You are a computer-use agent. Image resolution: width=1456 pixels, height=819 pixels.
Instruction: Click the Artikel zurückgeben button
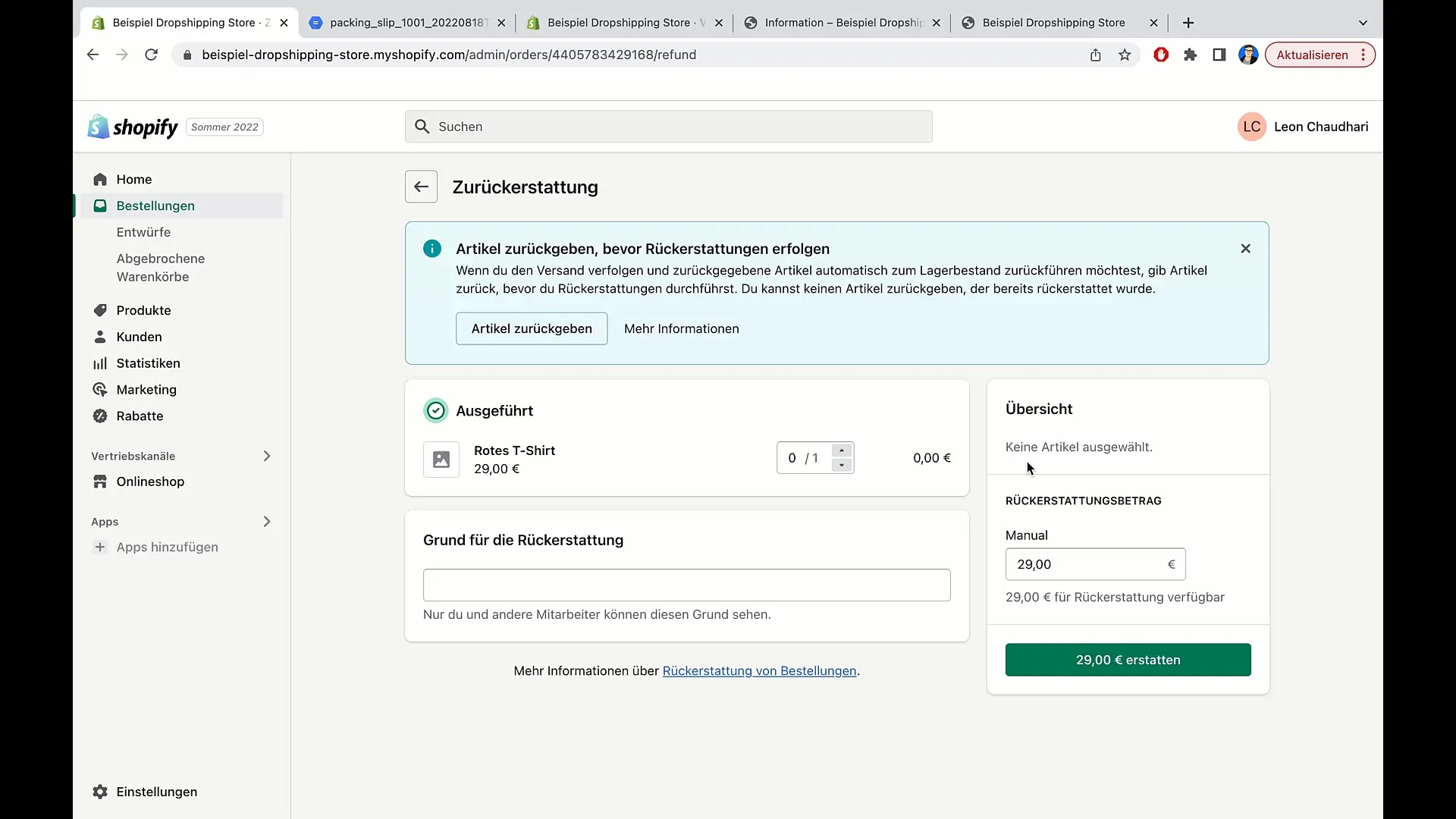point(532,328)
